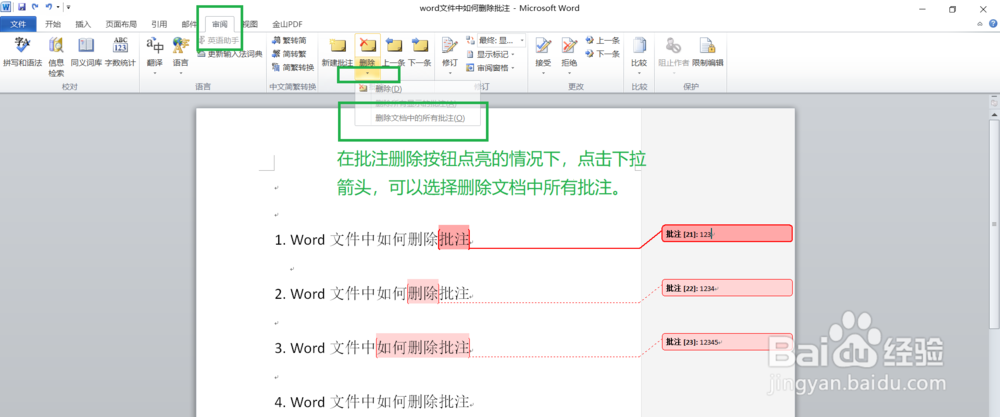
Task: Open the 翻译 translate dropdown
Action: click(154, 56)
